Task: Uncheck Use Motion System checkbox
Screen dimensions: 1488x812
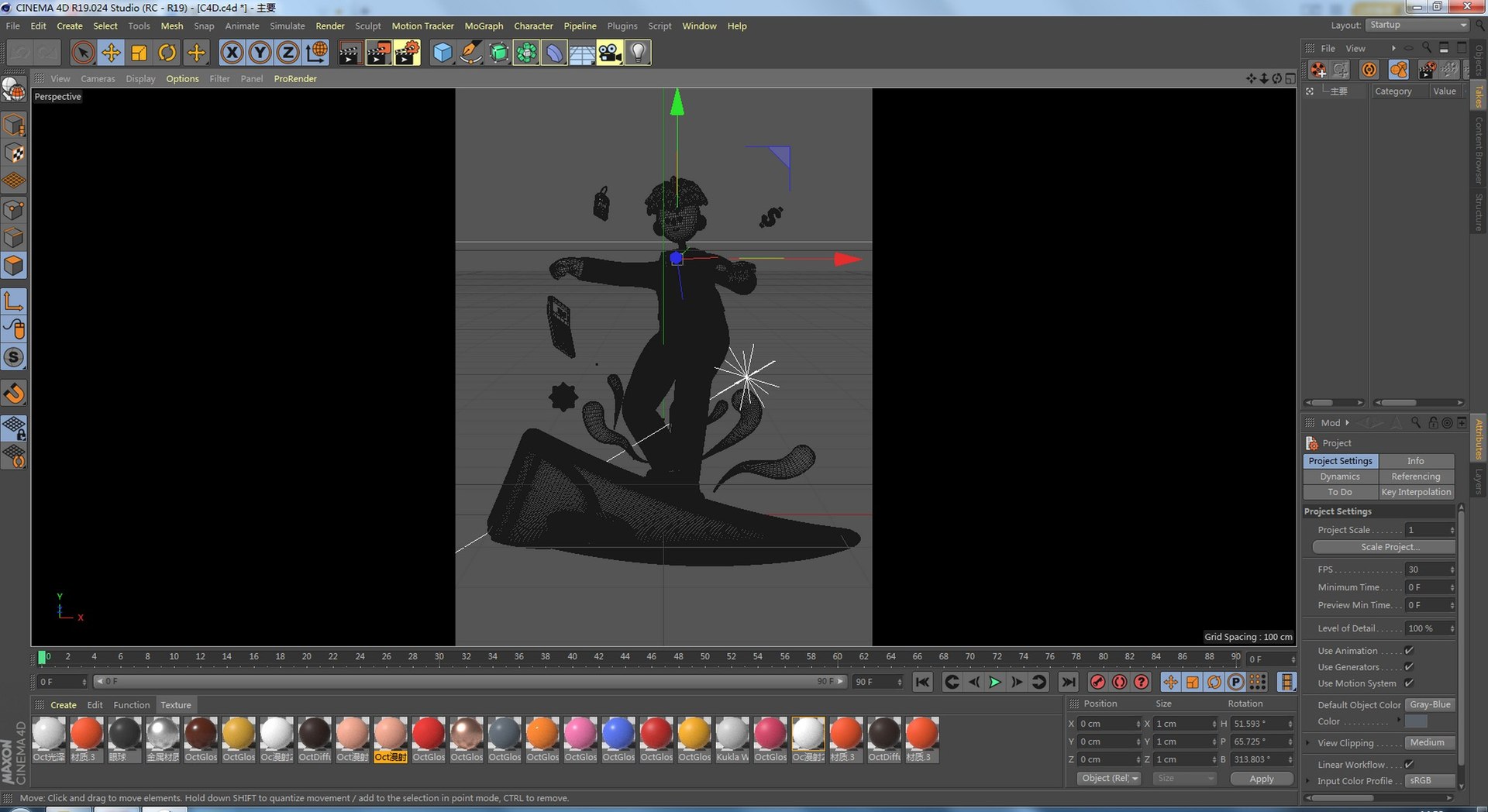Action: [x=1409, y=683]
